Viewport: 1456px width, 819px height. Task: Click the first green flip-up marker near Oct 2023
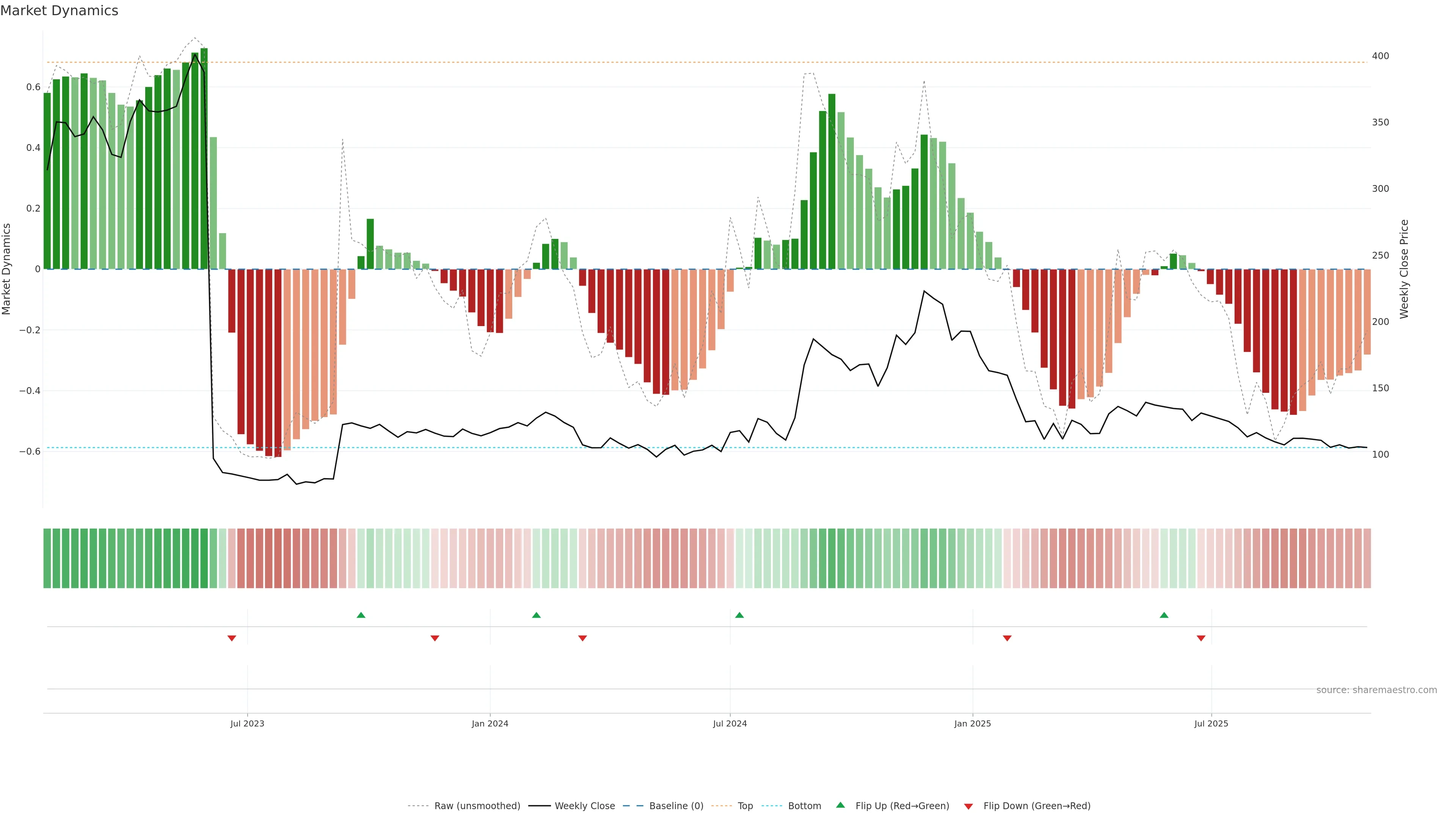click(361, 615)
